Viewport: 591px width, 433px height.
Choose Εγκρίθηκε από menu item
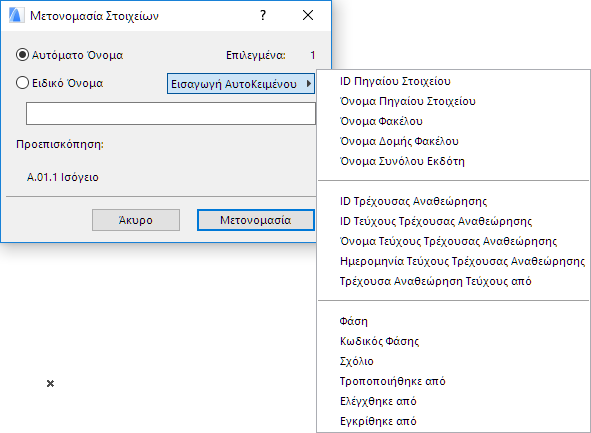[x=453, y=421]
